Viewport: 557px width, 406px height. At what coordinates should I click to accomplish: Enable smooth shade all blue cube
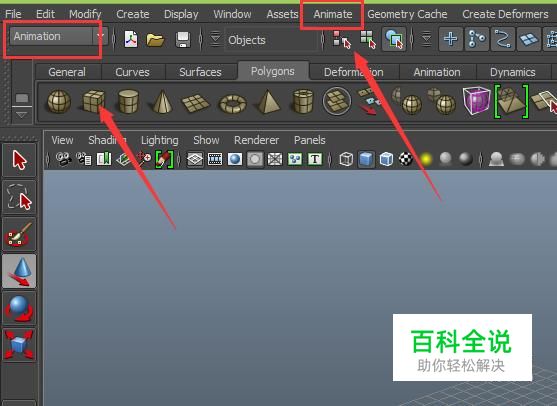pyautogui.click(x=366, y=159)
